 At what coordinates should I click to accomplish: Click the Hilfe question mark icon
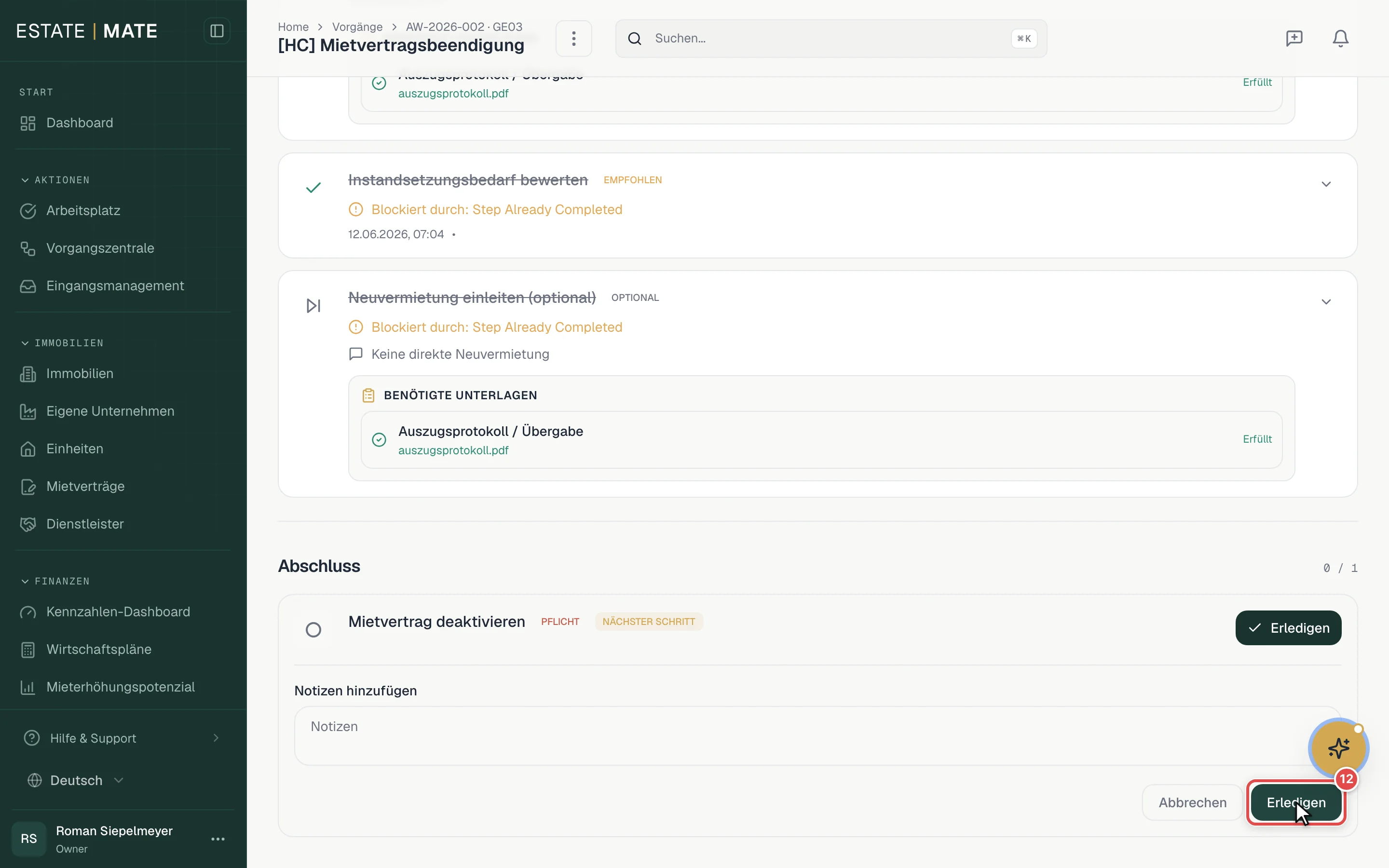pos(31,738)
